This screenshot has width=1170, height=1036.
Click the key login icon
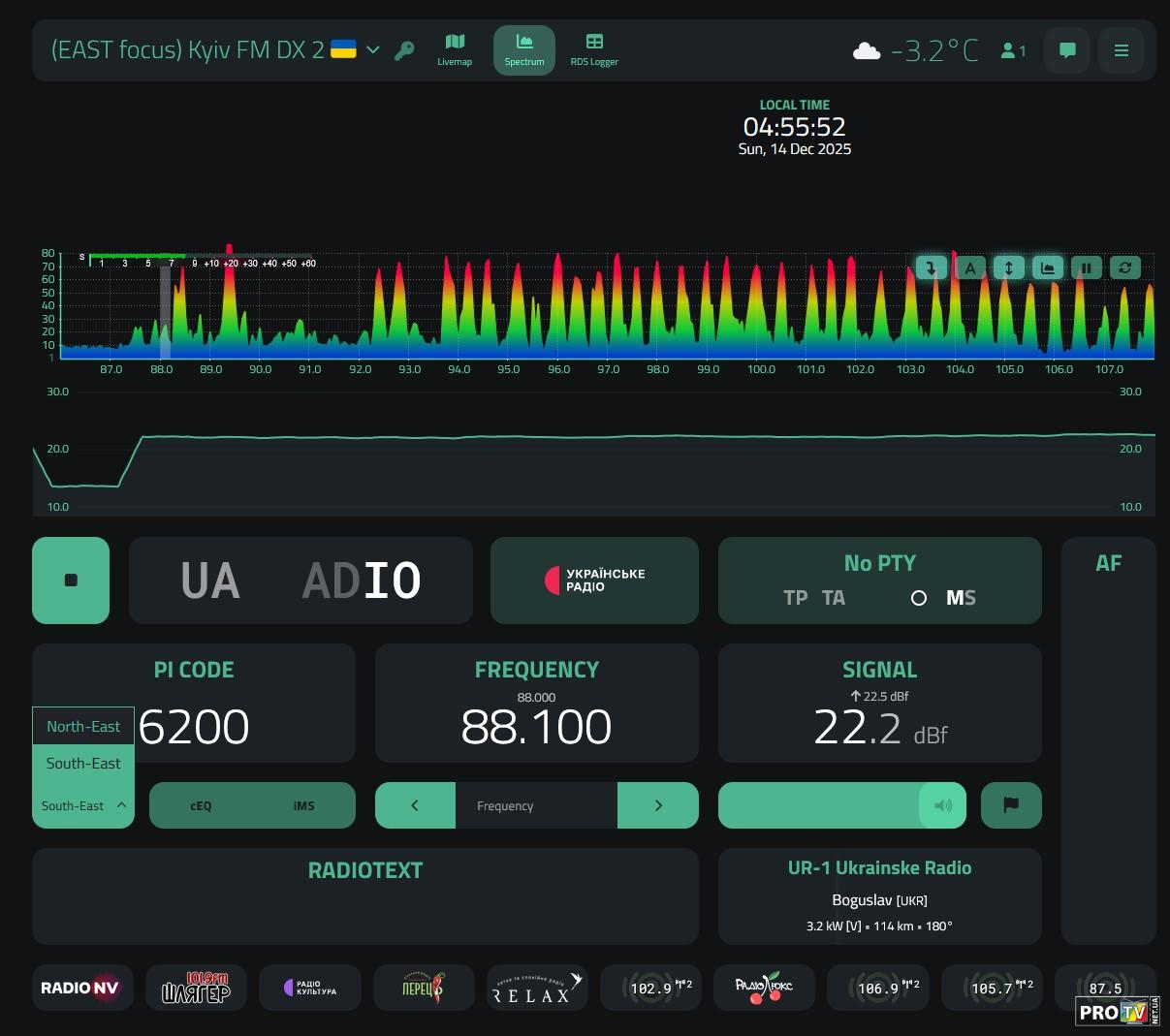tap(404, 50)
